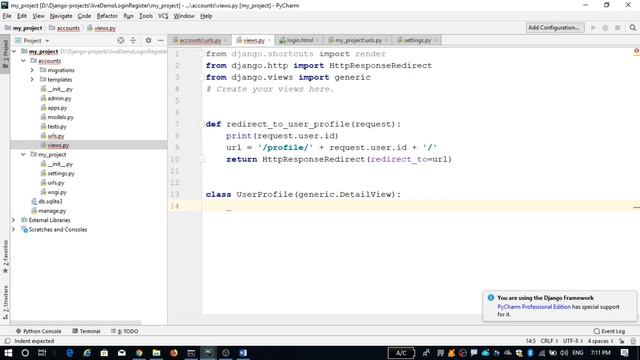Open Windows Start menu
This screenshot has height=360, width=640.
pos(8,353)
